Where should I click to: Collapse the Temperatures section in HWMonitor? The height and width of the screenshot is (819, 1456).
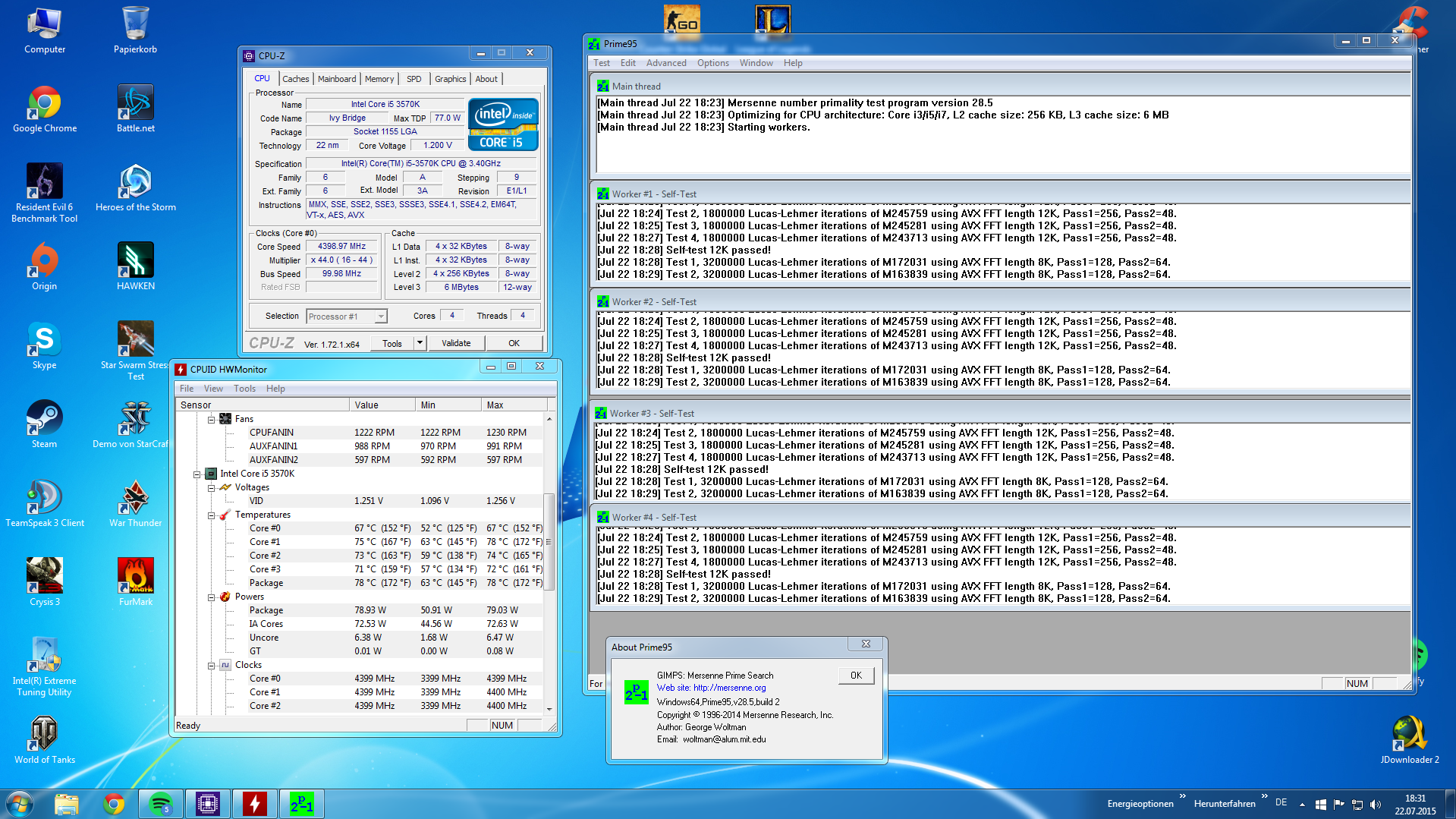pyautogui.click(x=212, y=515)
